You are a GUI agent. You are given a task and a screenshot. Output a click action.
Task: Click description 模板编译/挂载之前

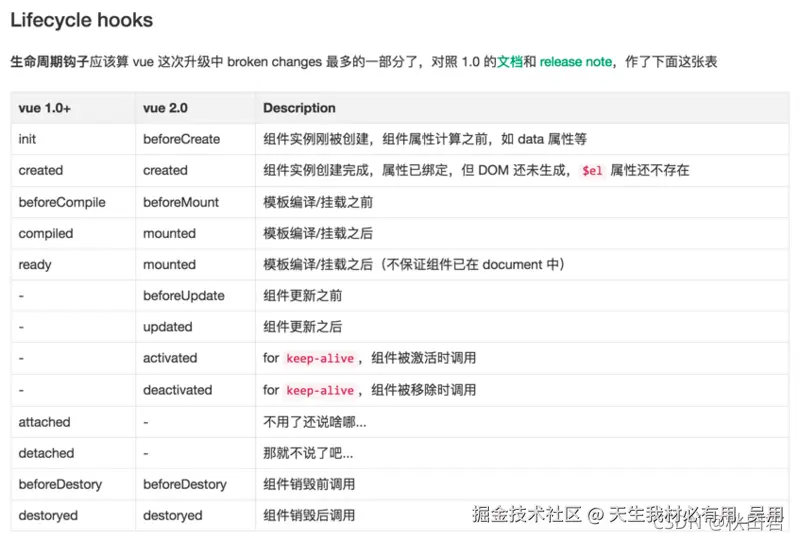point(318,202)
